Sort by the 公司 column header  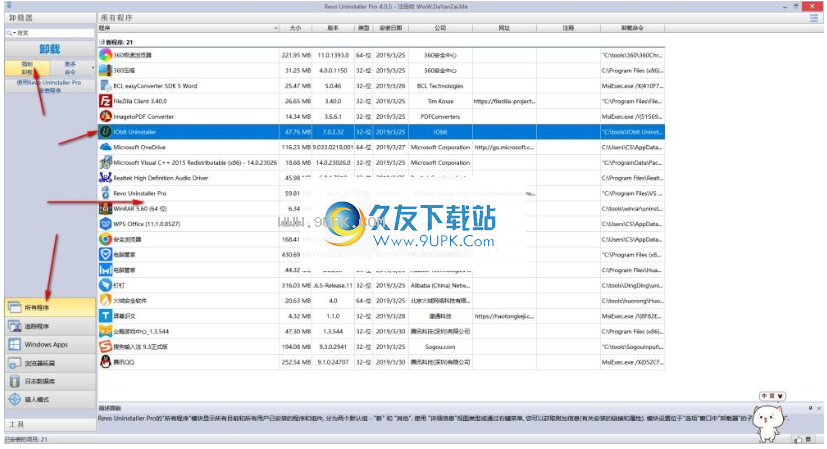coord(440,28)
